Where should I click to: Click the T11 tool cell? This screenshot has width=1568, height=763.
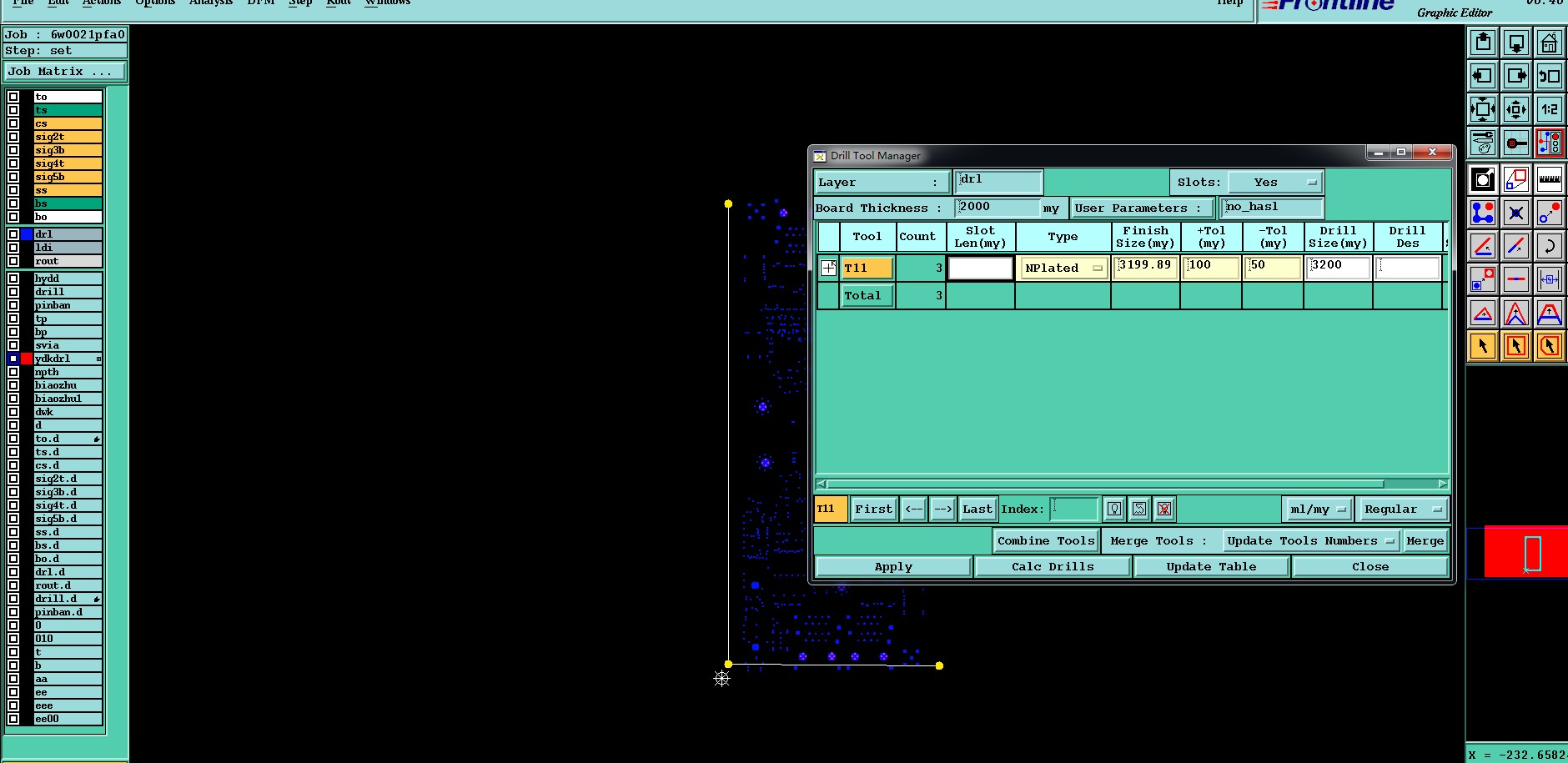pos(867,268)
